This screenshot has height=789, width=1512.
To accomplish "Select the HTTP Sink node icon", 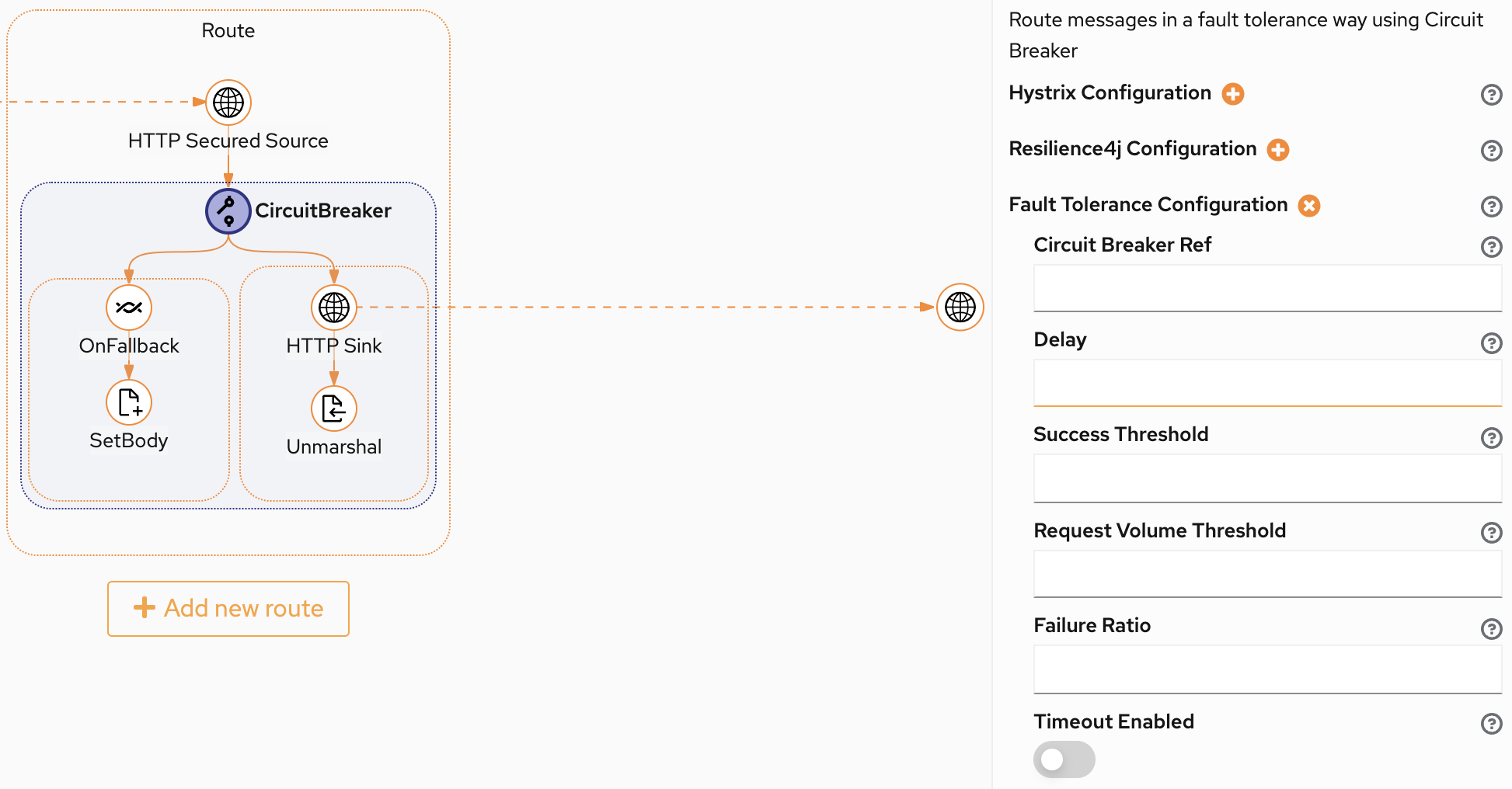I will pos(334,308).
